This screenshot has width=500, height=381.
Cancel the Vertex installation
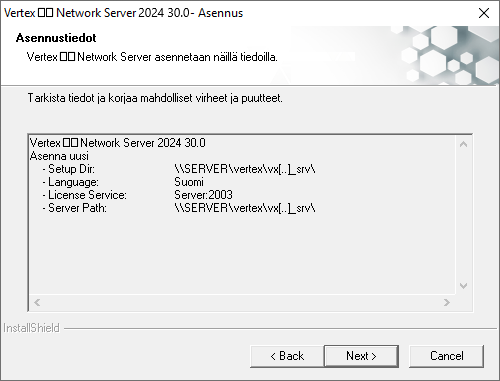click(x=446, y=356)
